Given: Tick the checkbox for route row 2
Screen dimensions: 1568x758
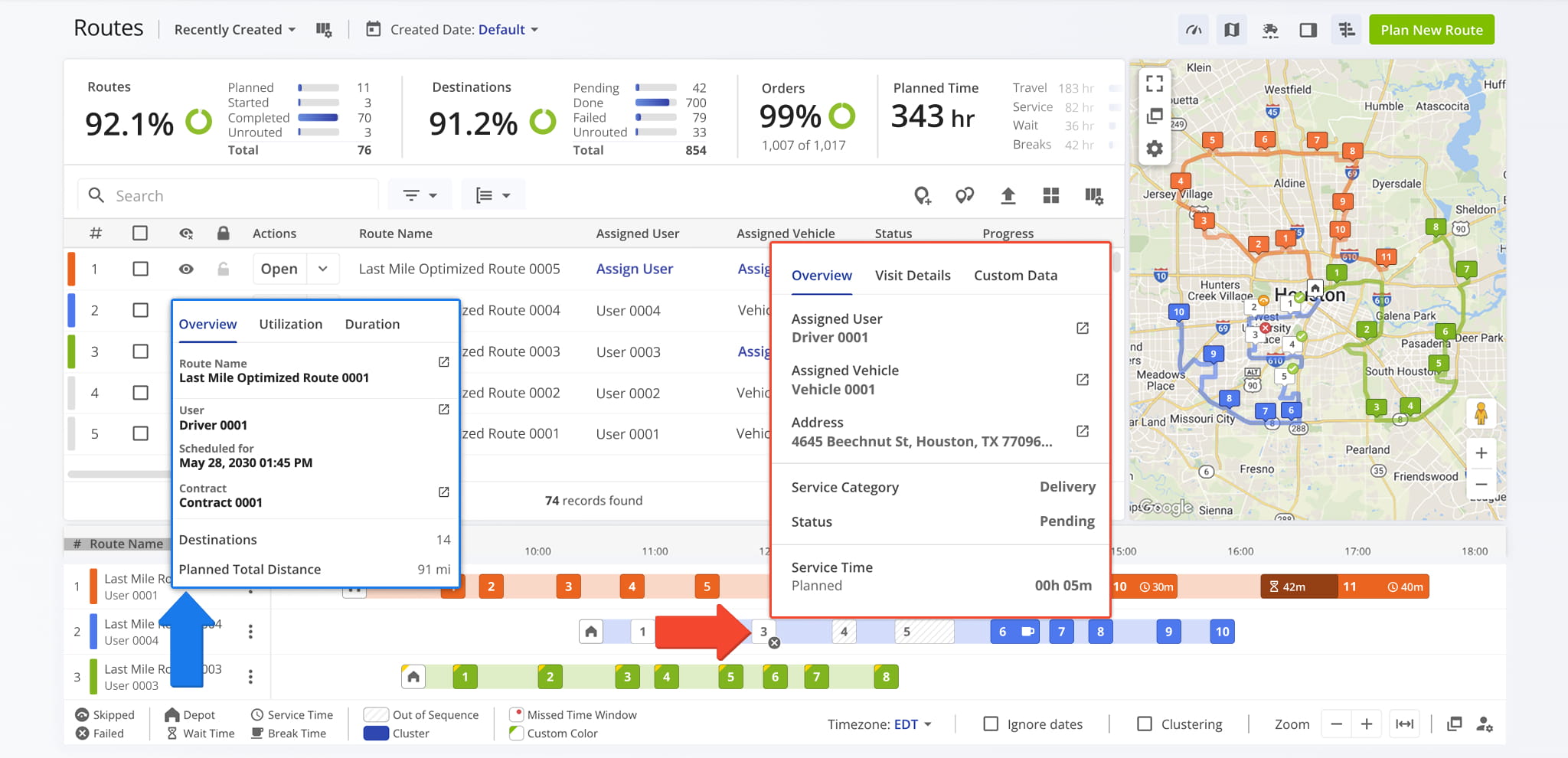Looking at the screenshot, I should 140,310.
